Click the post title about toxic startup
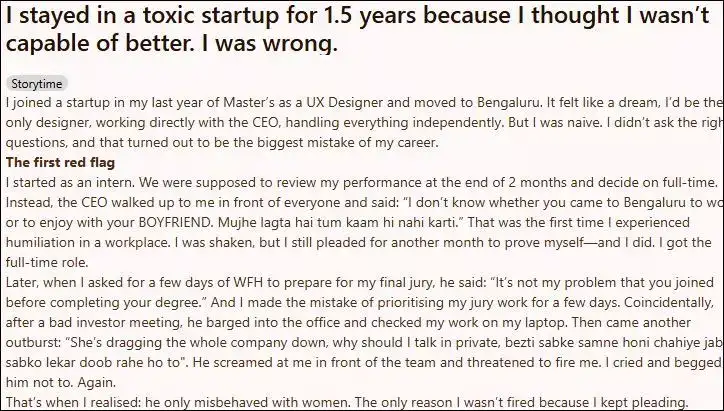 pyautogui.click(x=357, y=29)
